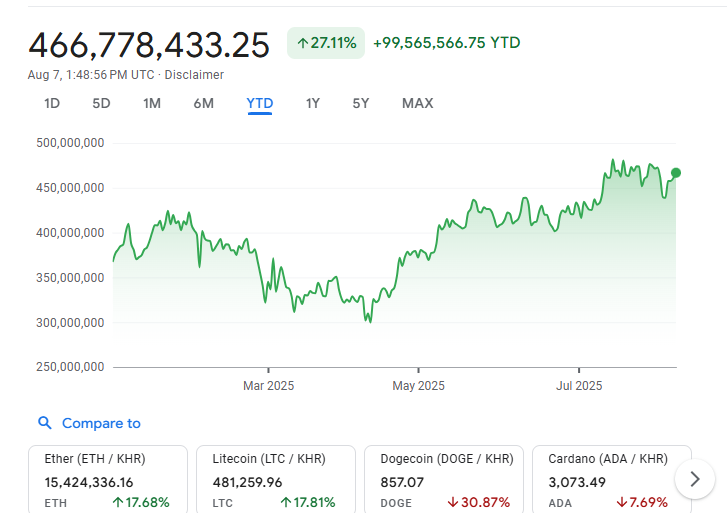Click the May 2025 axis label
Image resolution: width=727 pixels, height=513 pixels.
(x=418, y=386)
